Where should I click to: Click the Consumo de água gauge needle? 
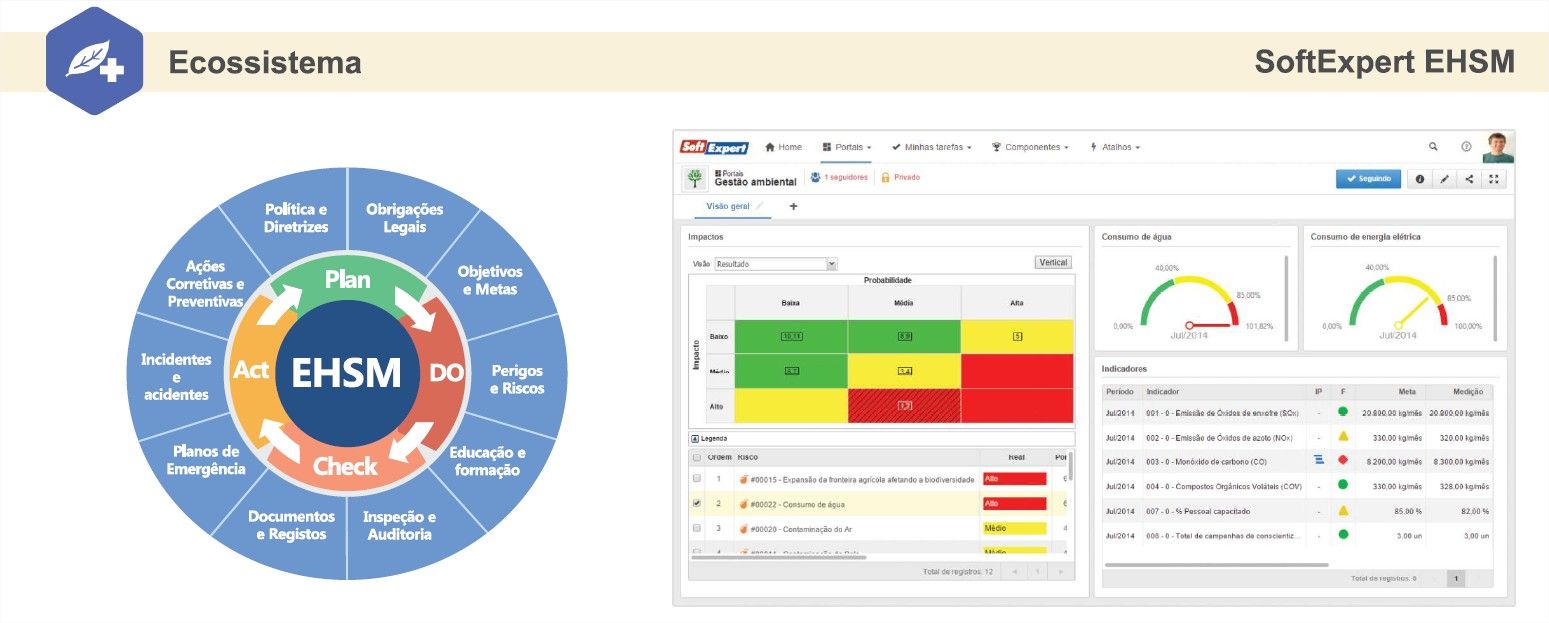pyautogui.click(x=1209, y=324)
